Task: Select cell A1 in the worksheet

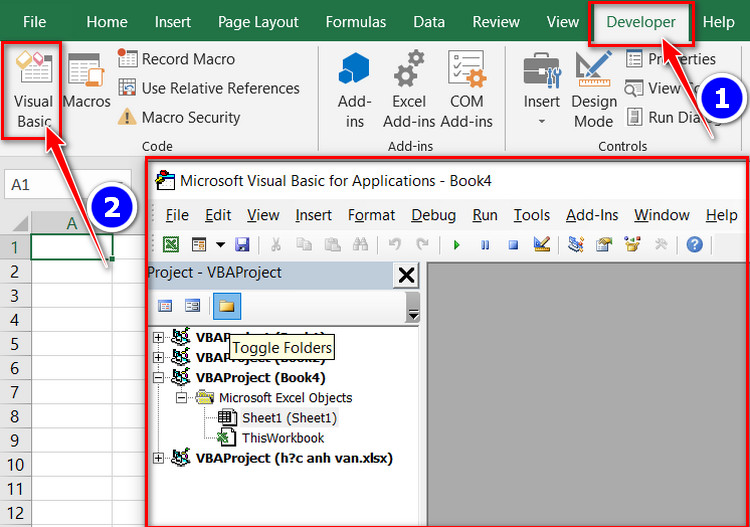Action: click(72, 247)
